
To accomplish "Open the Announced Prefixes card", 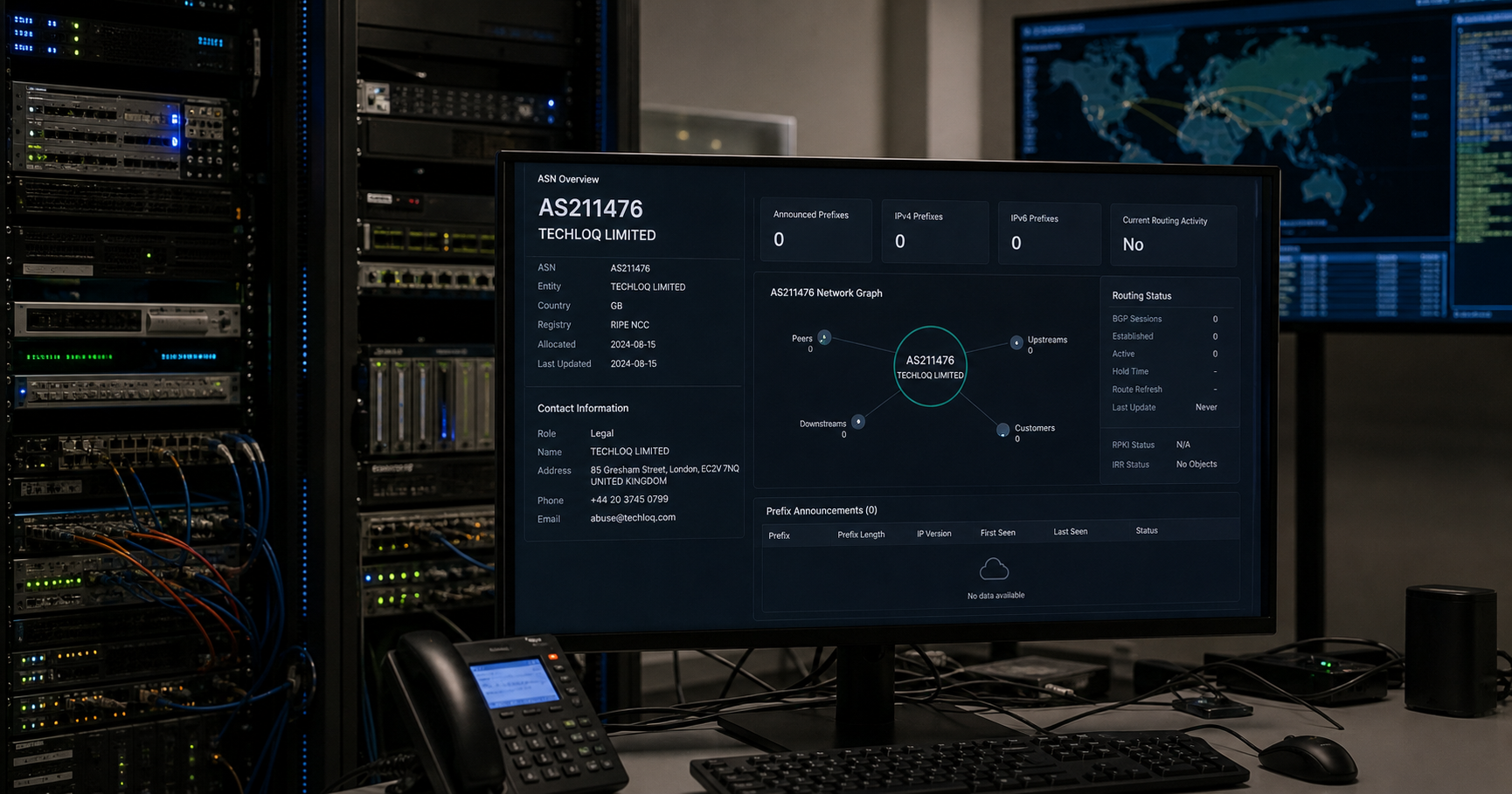I will [x=816, y=229].
